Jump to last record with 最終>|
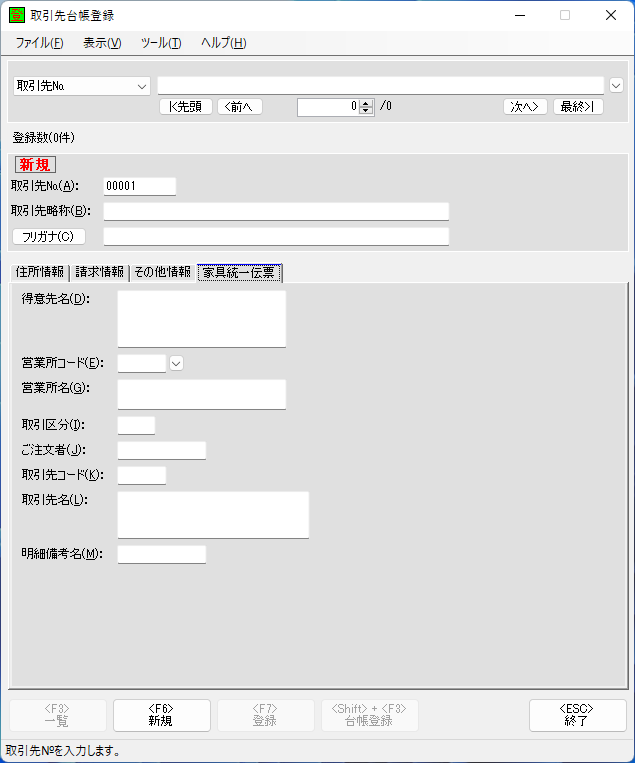635x763 pixels. [578, 107]
